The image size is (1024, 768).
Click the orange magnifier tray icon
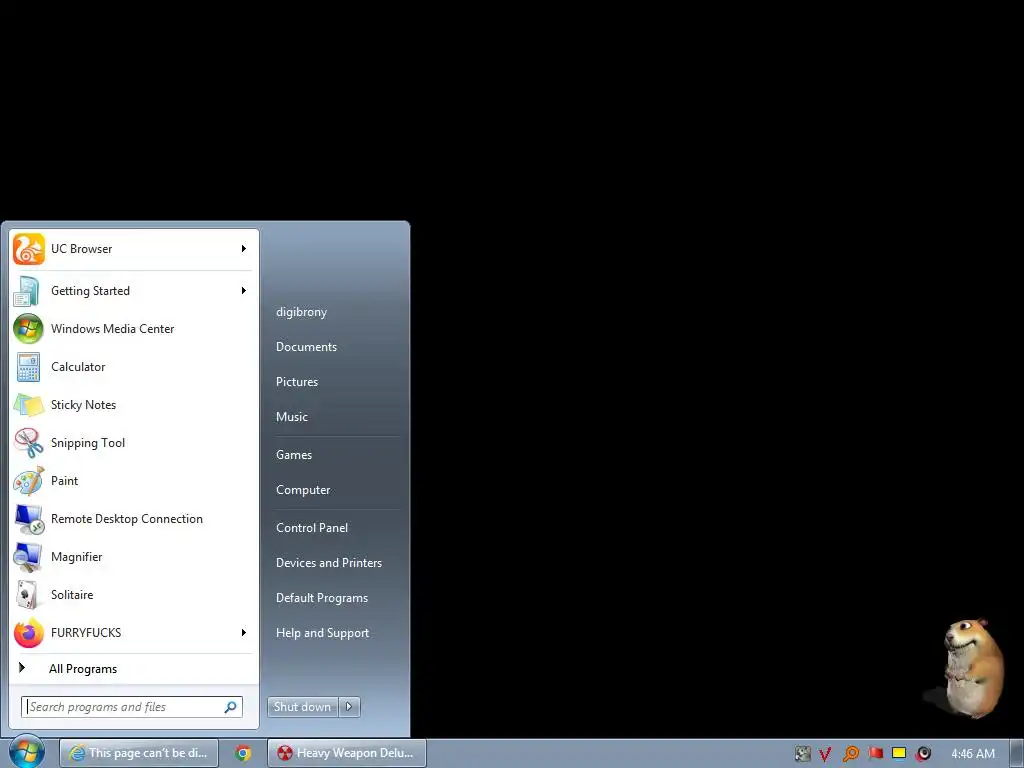coord(850,754)
